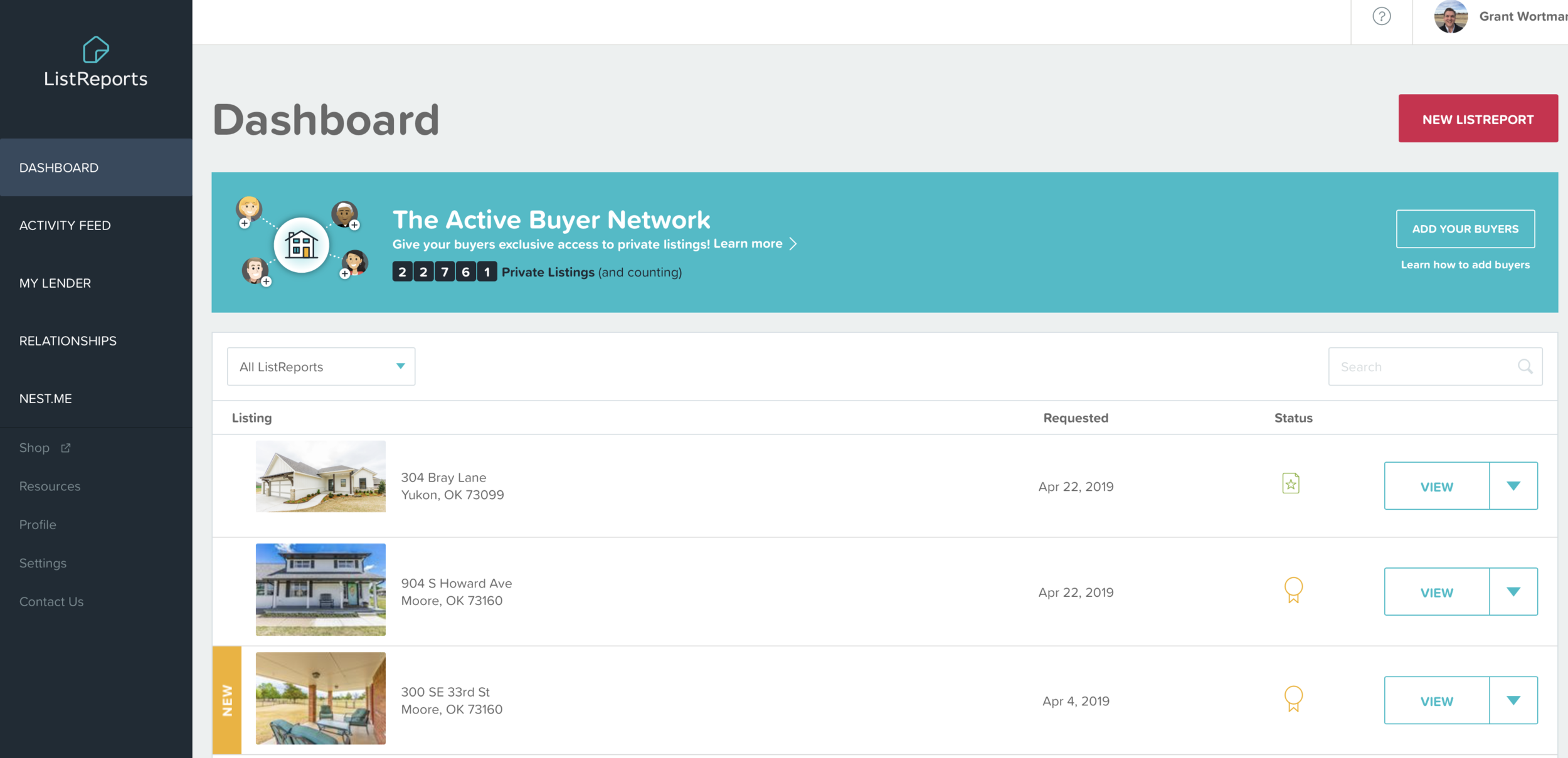Viewport: 1568px width, 758px height.
Task: Click the ListReports logo icon
Action: pos(96,50)
